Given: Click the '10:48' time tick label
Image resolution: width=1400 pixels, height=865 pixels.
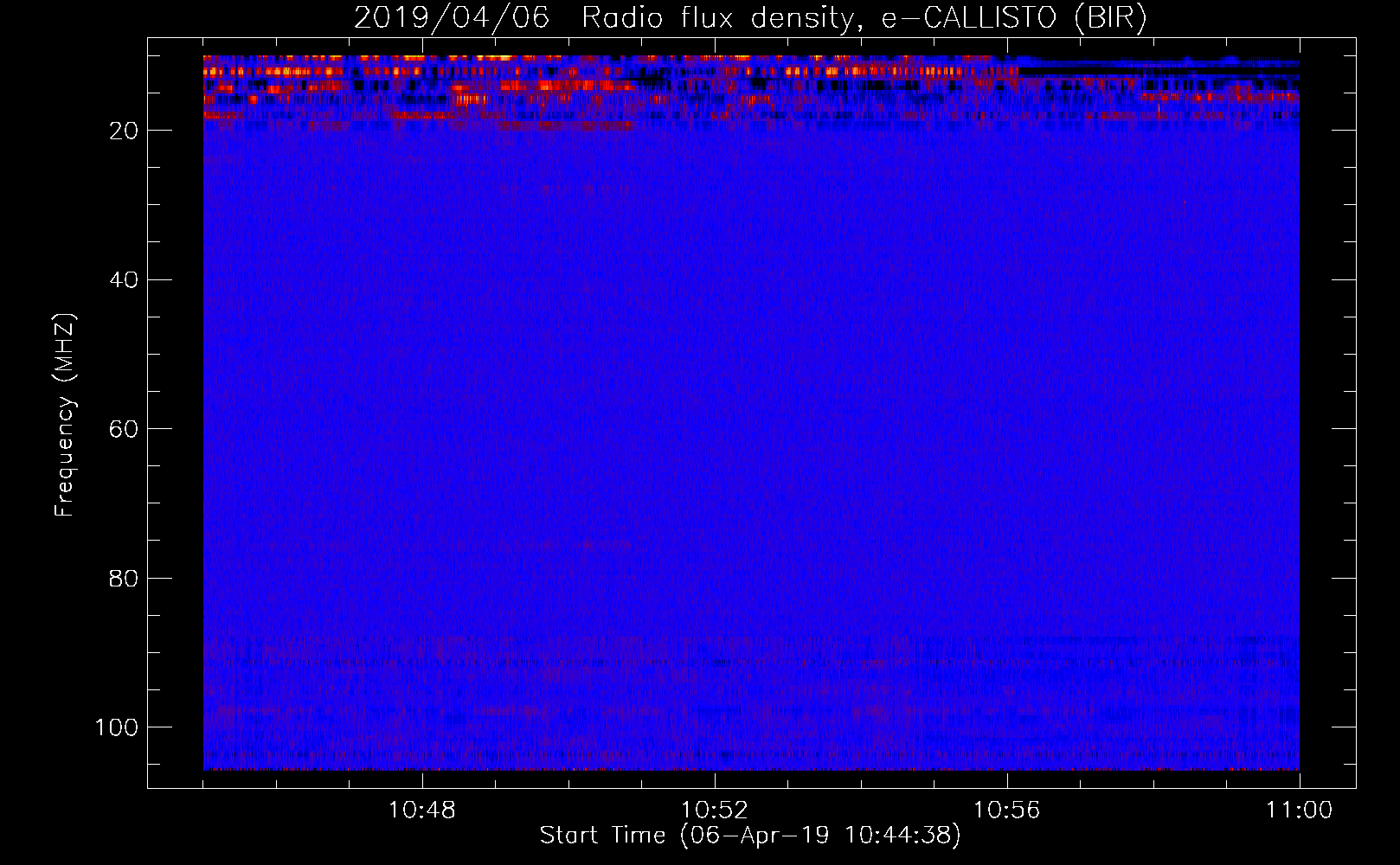Looking at the screenshot, I should (x=421, y=811).
